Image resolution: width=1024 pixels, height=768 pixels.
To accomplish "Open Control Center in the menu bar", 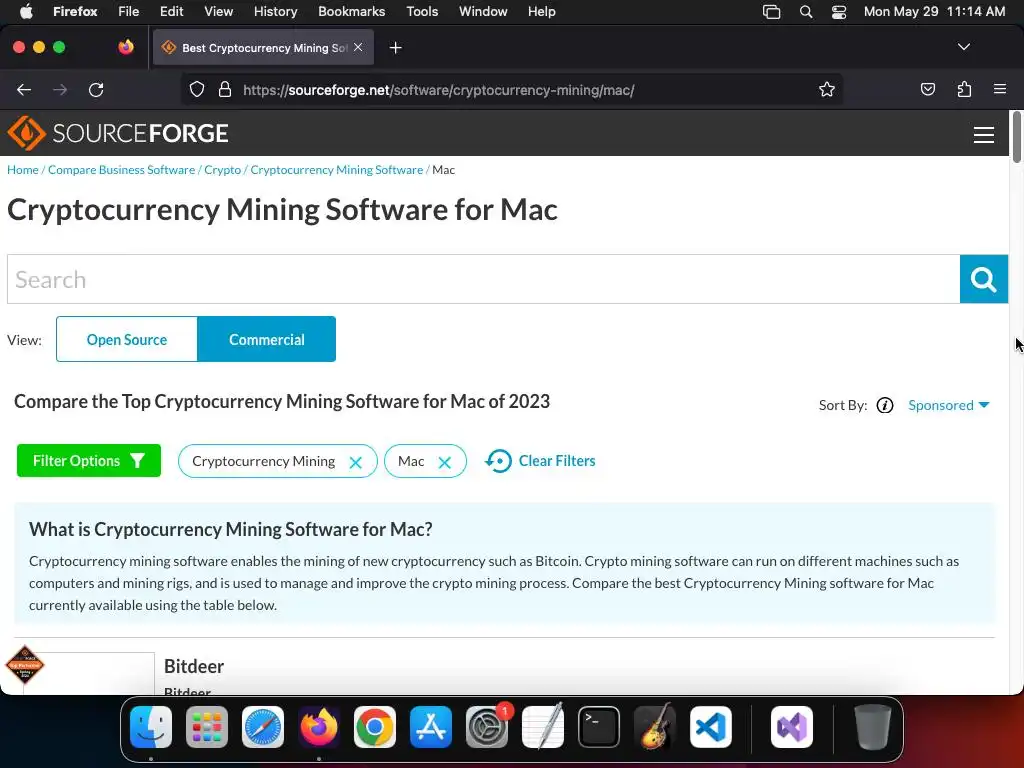I will (839, 12).
